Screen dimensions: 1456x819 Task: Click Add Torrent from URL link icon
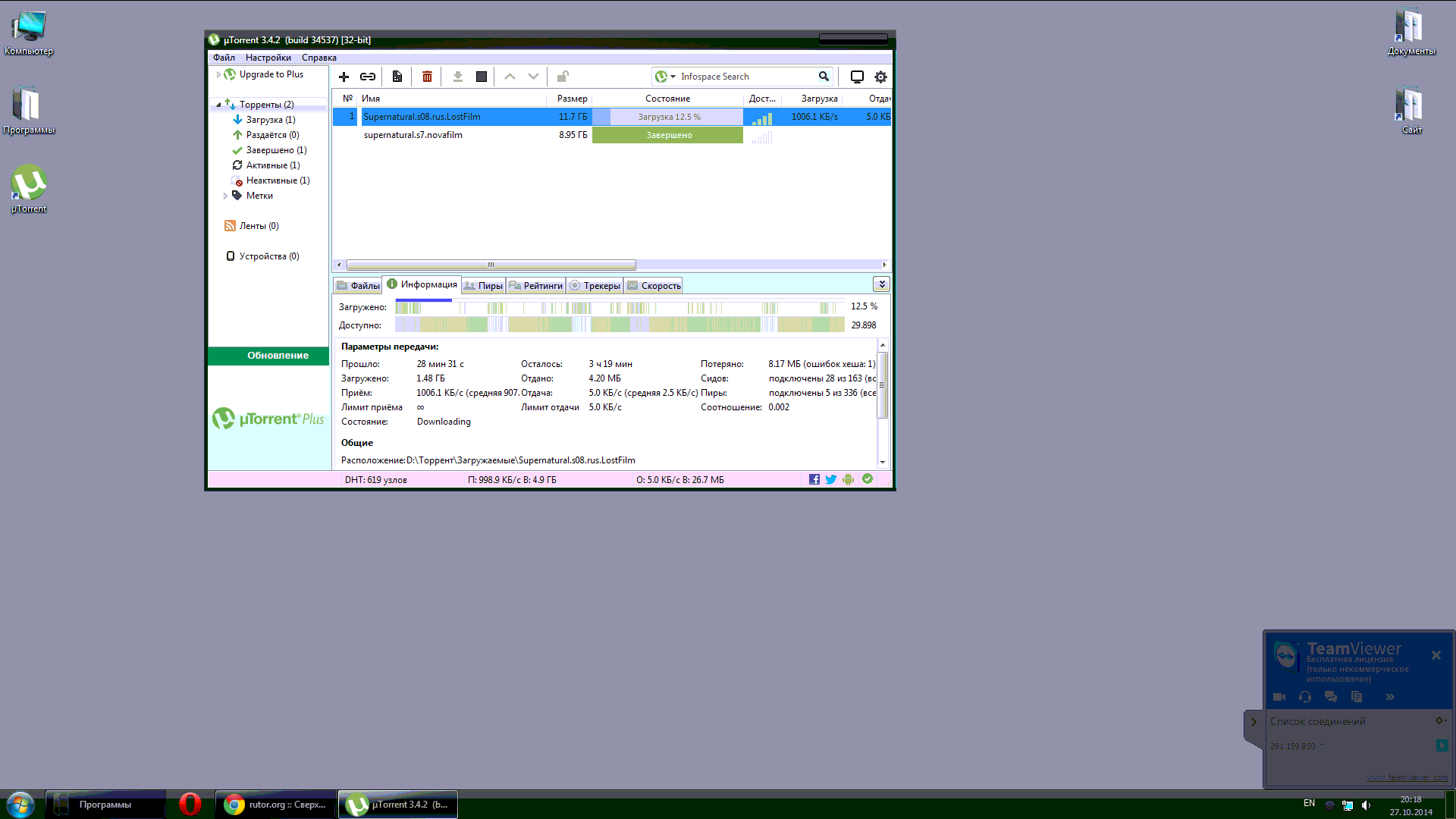368,77
